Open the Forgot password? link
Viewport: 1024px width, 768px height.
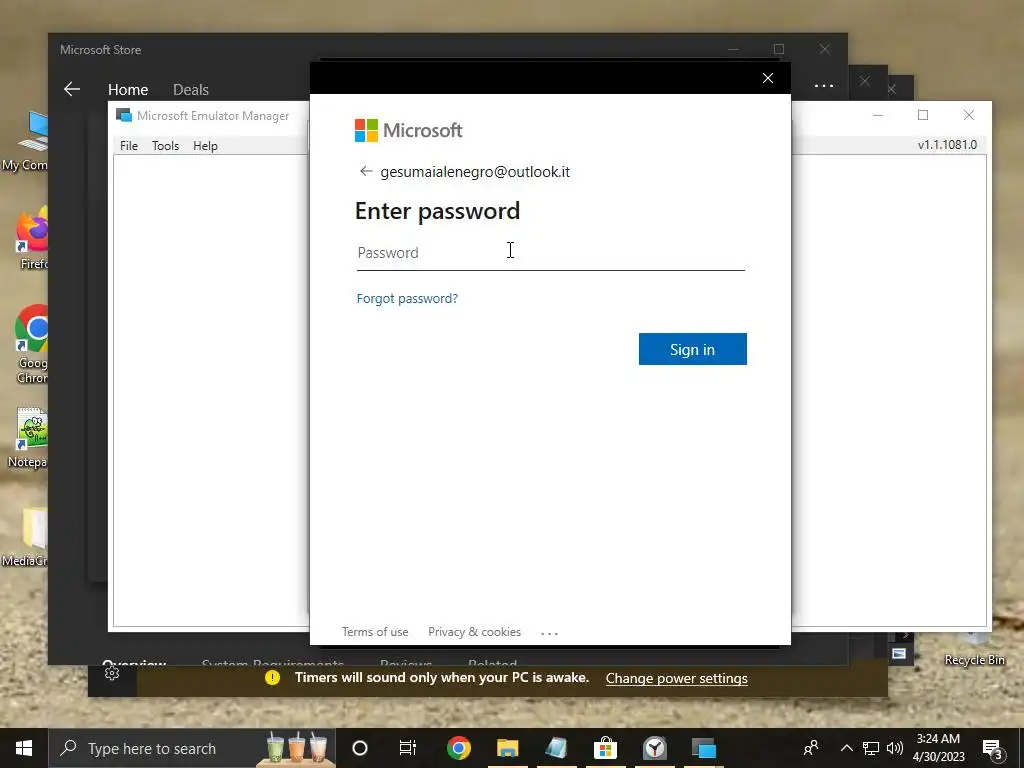(x=407, y=298)
